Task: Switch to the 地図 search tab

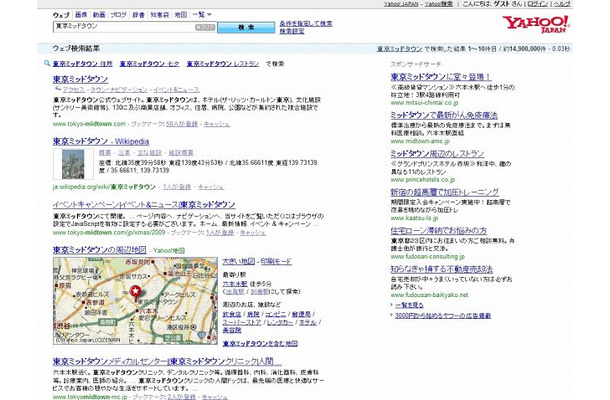Action: tap(181, 15)
